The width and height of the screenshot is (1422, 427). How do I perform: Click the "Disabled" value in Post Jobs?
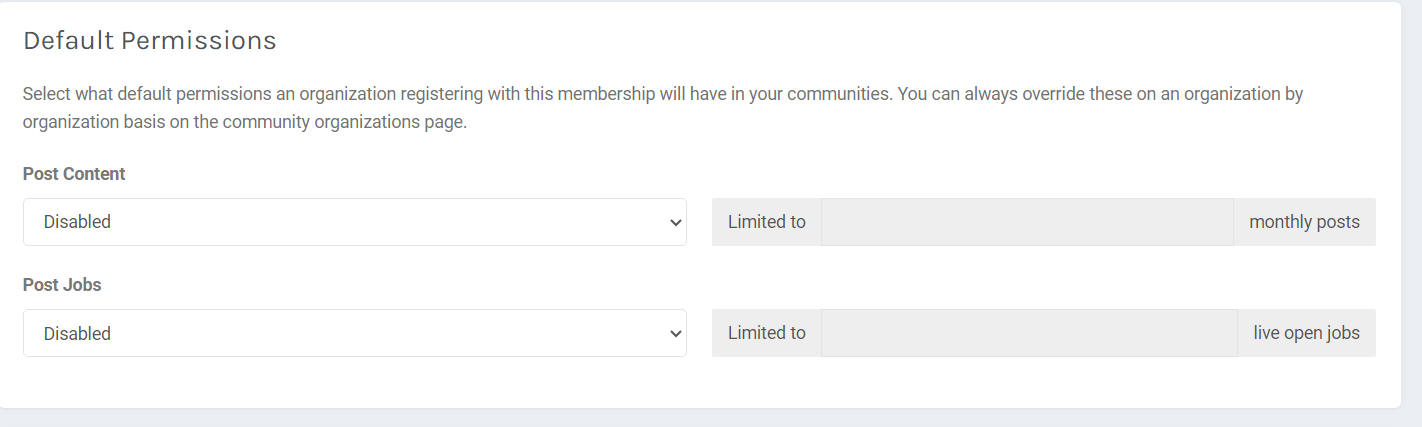[77, 333]
